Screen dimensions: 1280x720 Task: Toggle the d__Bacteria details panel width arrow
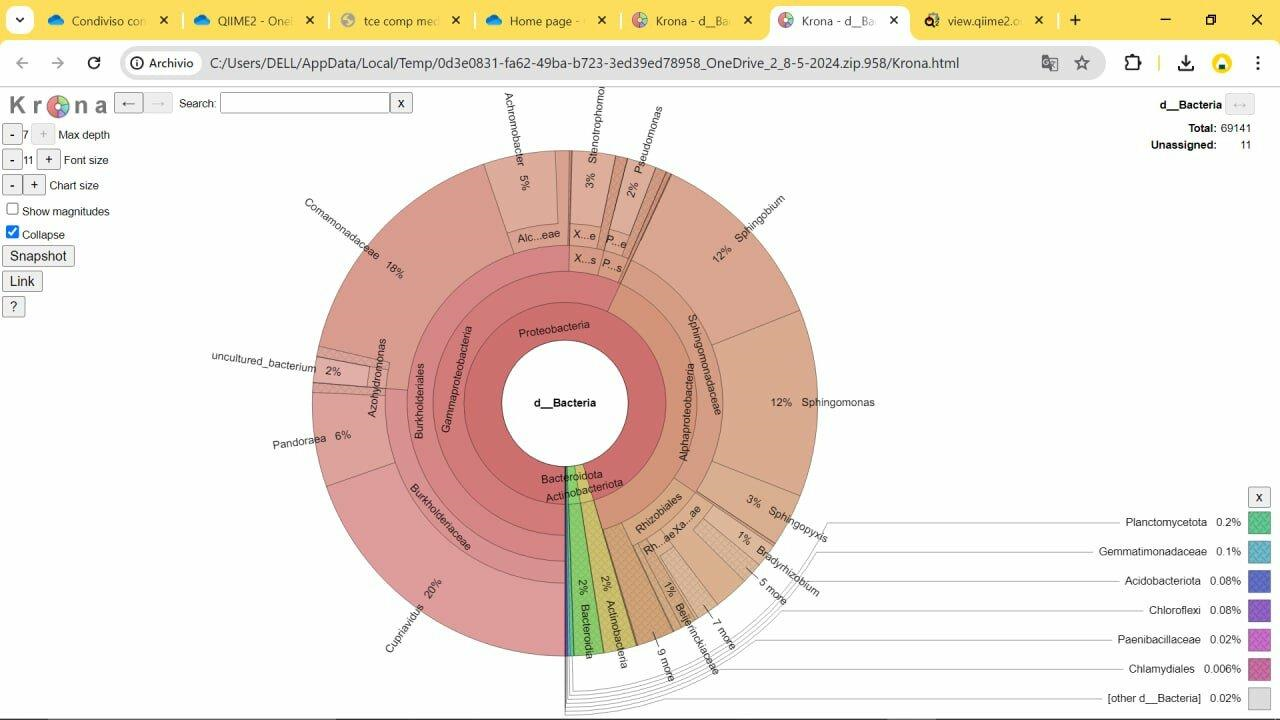(1239, 104)
